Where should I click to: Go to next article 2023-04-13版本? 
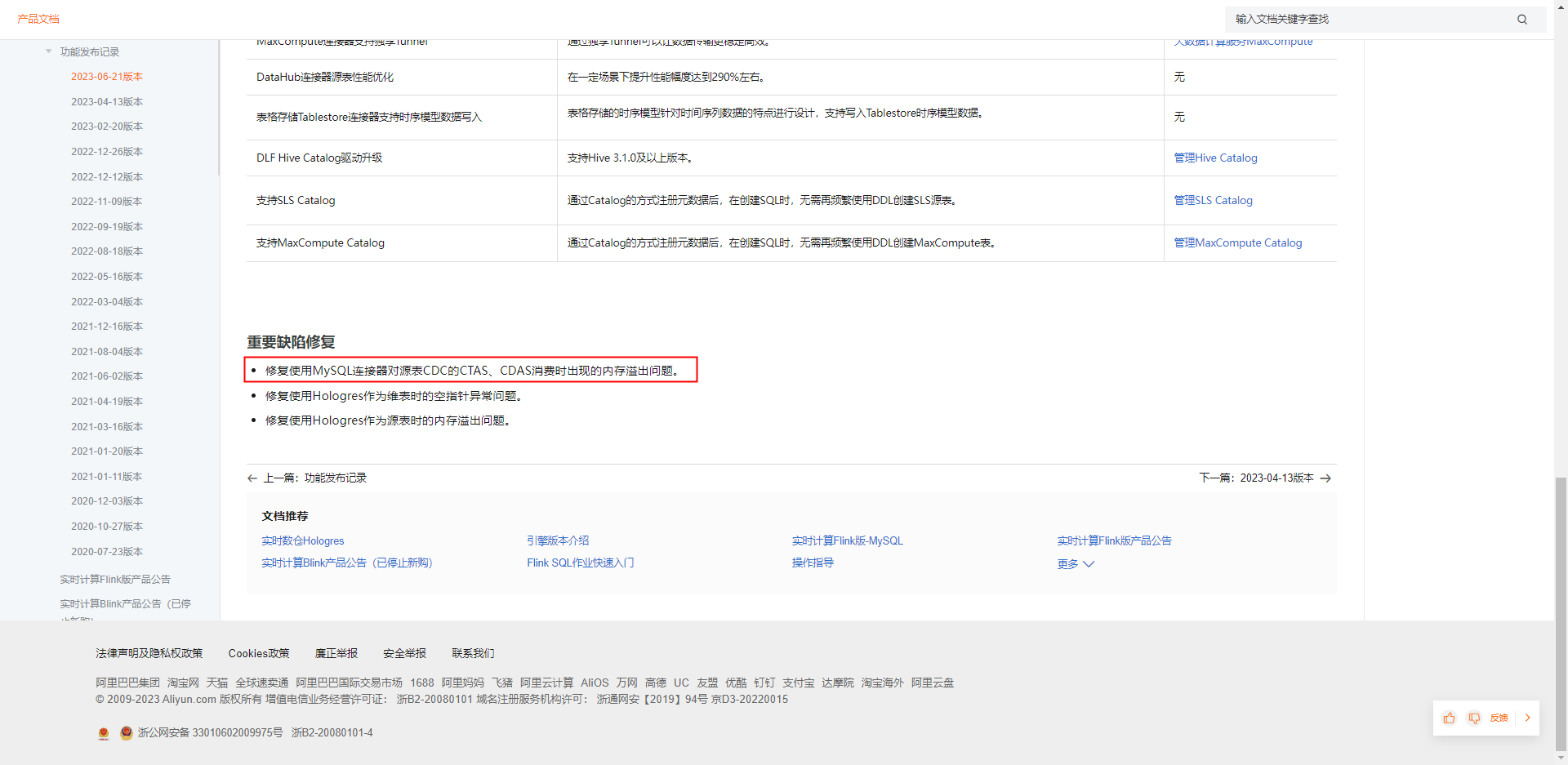coord(1256,478)
